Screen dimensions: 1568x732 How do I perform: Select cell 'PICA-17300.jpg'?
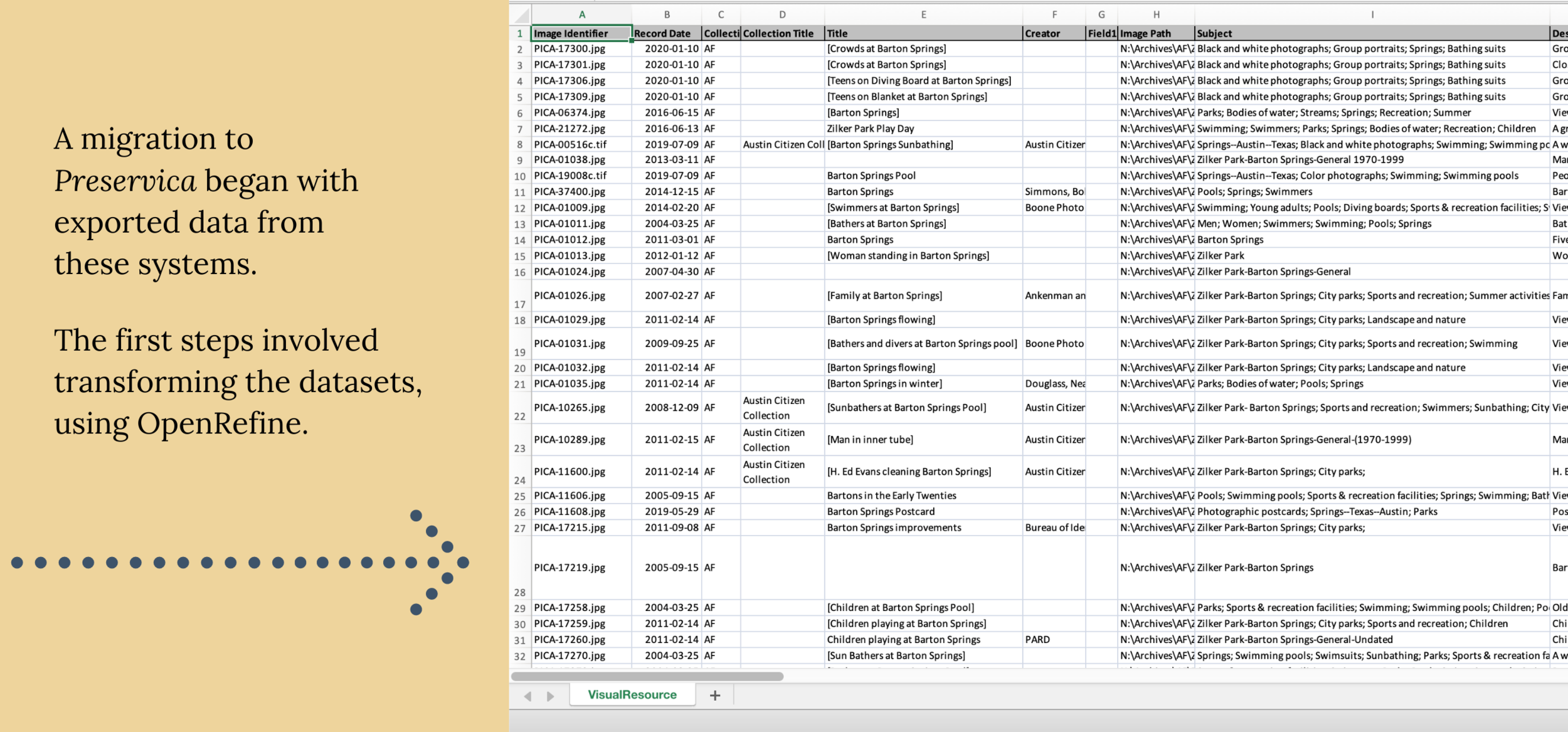tap(581, 49)
